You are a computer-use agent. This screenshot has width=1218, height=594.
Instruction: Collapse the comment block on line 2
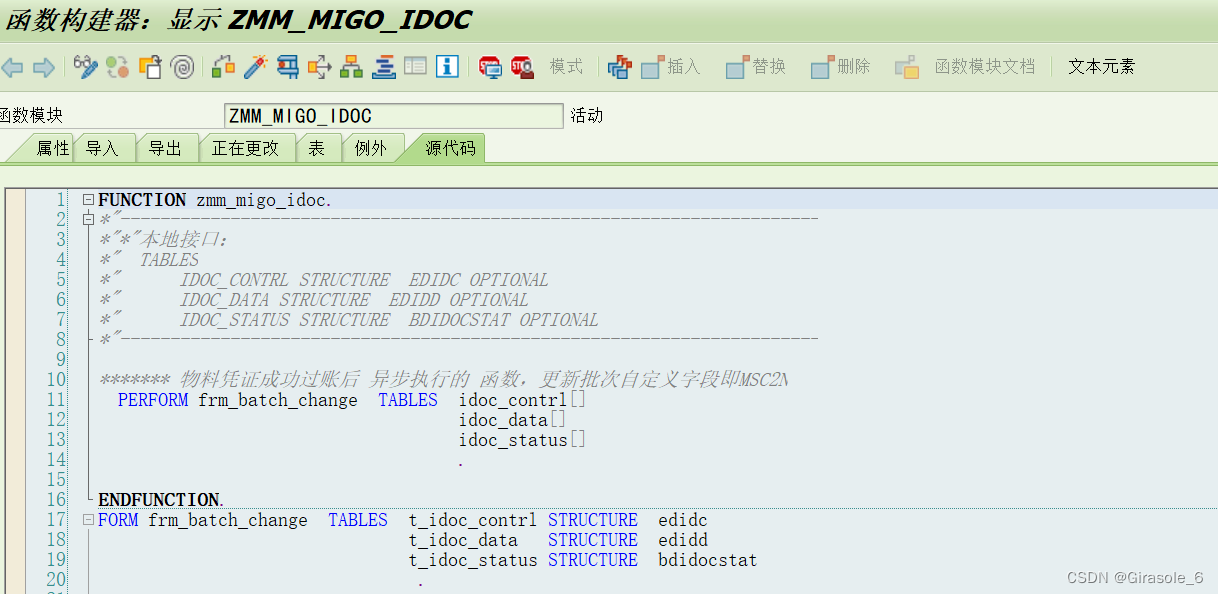coord(88,218)
